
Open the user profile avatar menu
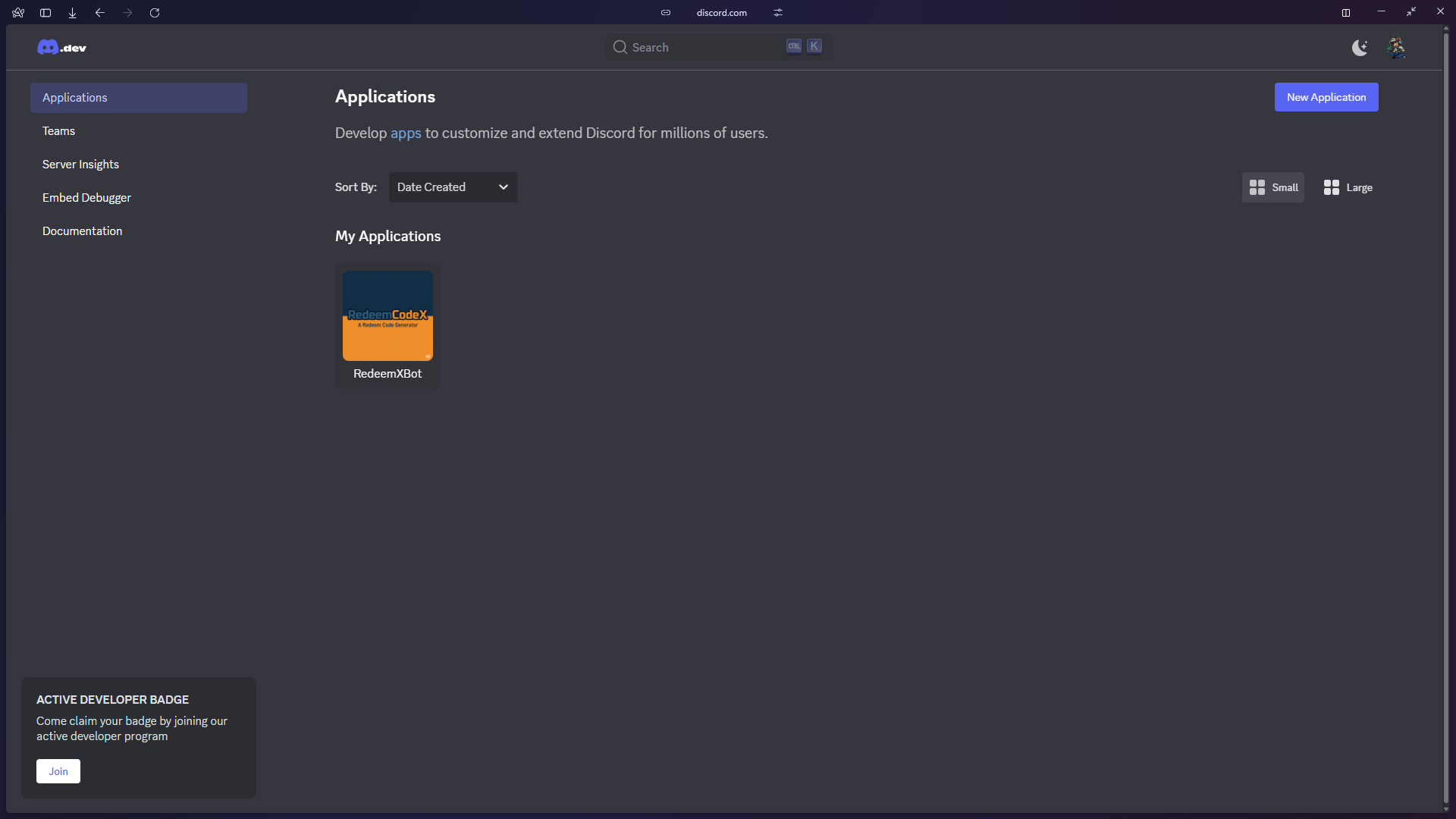pos(1396,48)
